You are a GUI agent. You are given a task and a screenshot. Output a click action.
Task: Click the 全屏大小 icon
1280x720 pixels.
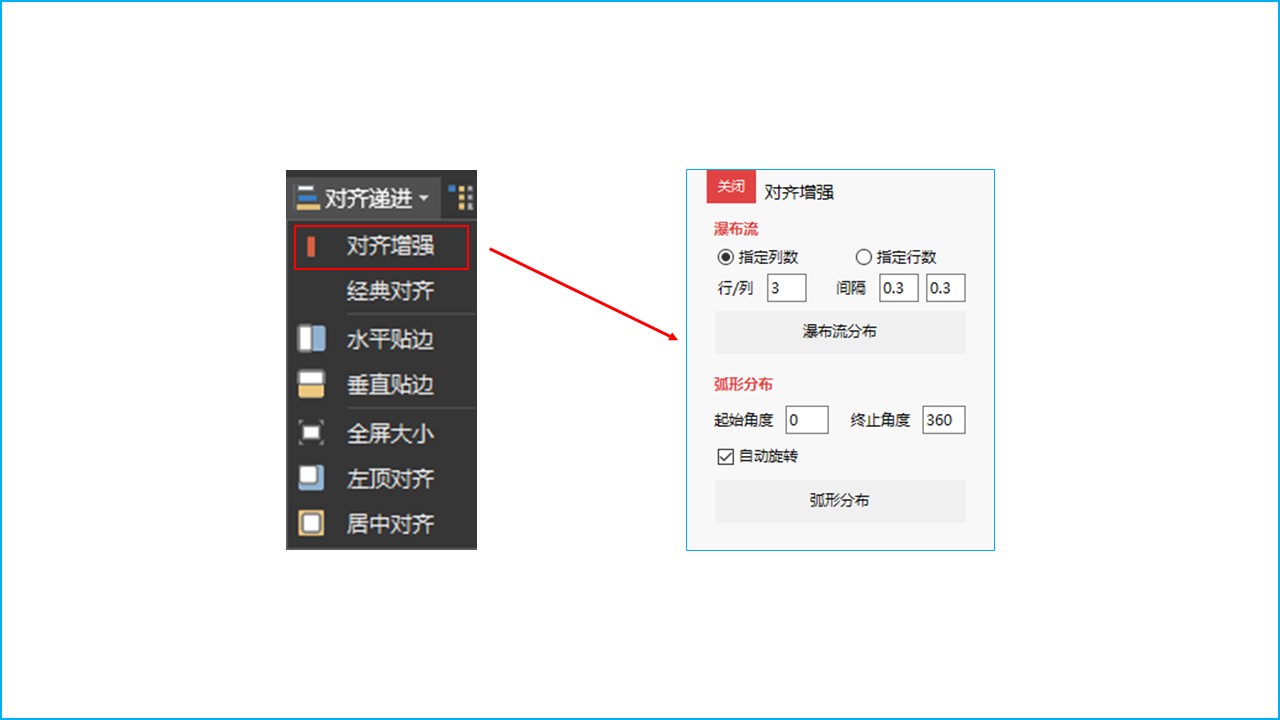coord(312,433)
